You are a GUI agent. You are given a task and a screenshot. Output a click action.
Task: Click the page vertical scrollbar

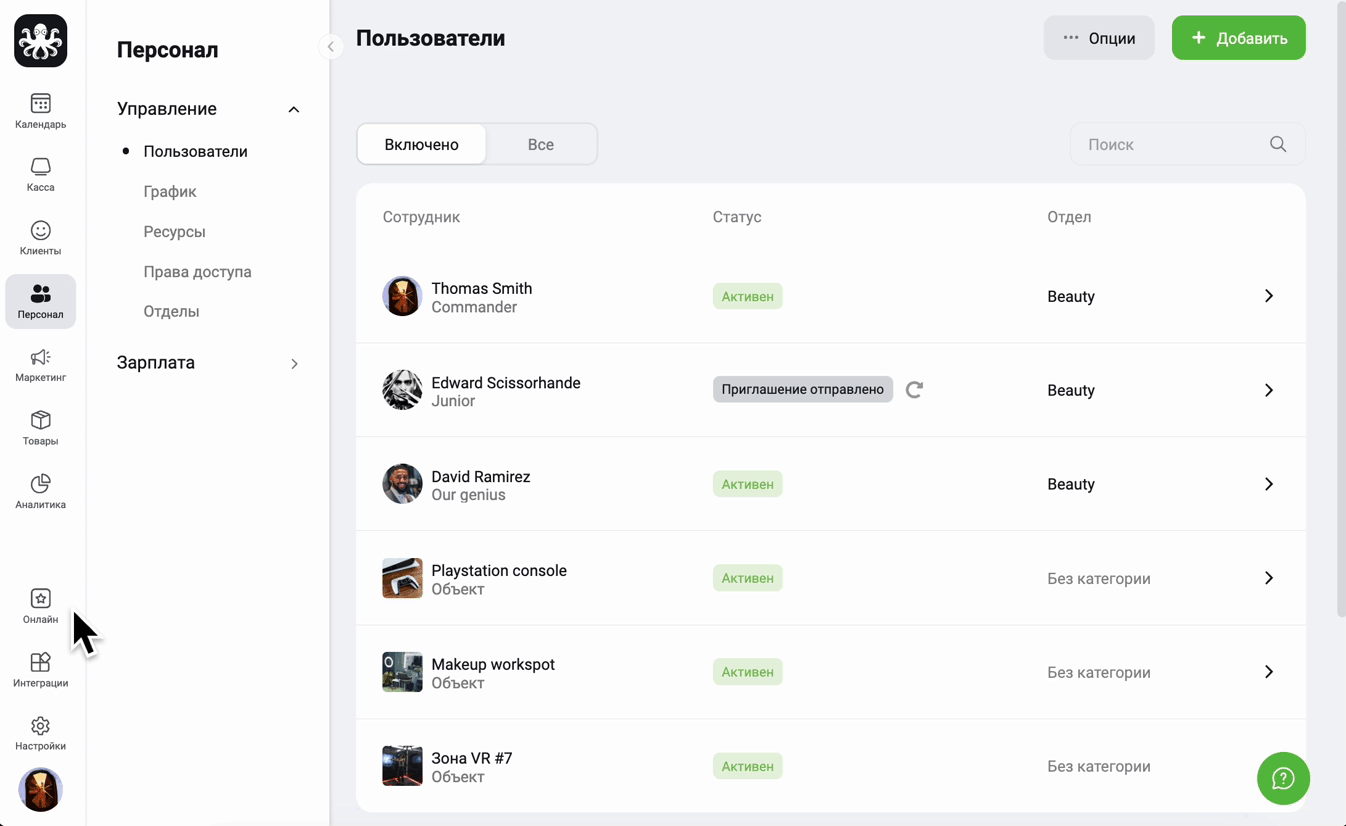1341,310
